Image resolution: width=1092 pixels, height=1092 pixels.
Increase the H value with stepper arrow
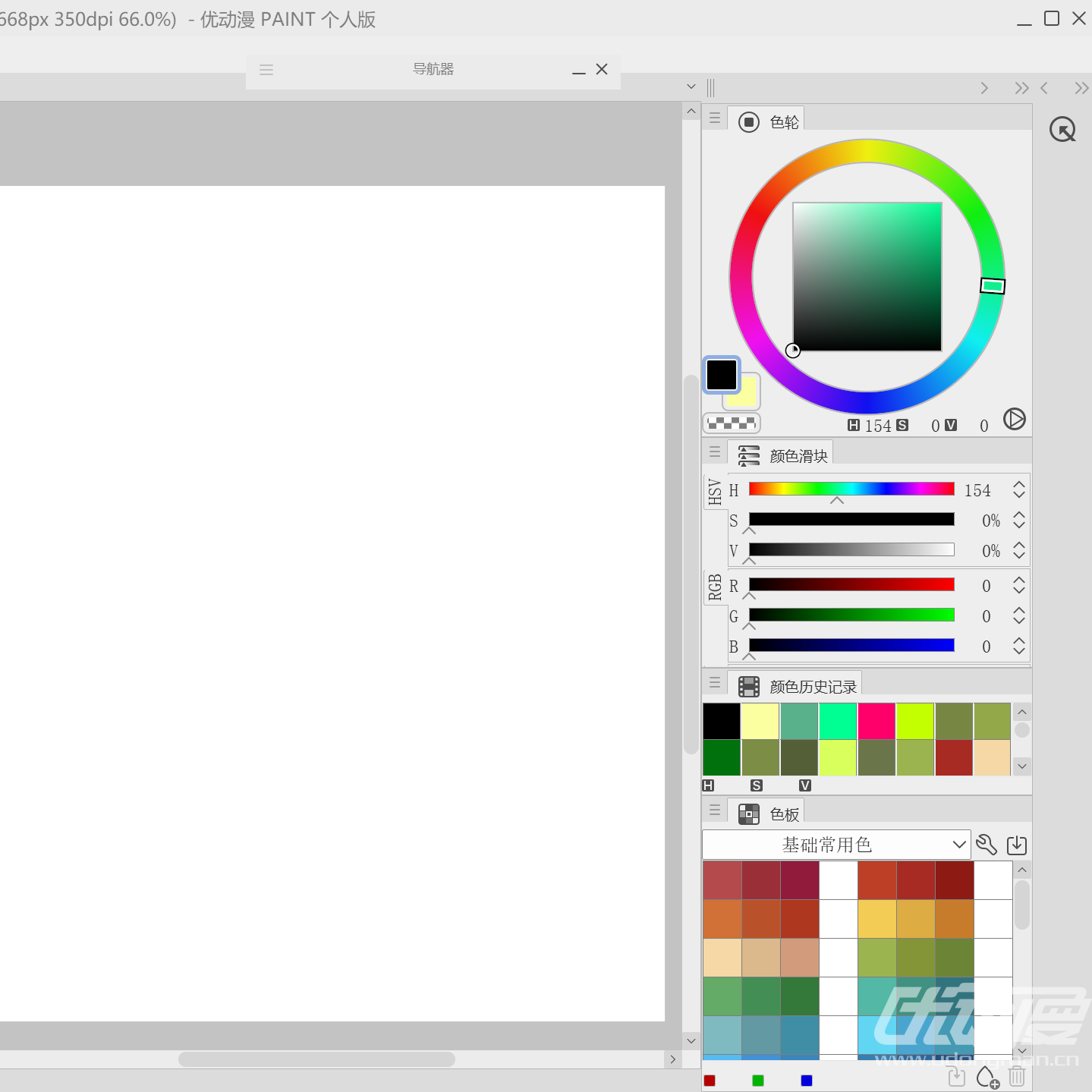(1019, 485)
